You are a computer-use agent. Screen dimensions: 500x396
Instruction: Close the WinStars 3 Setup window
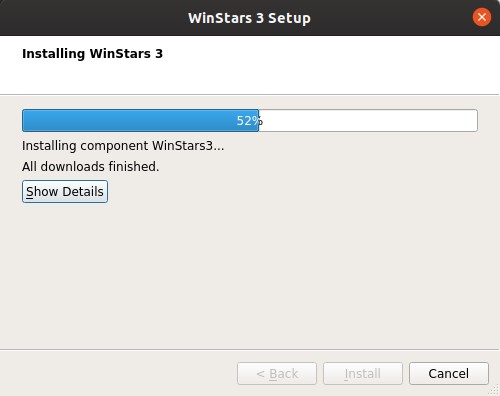click(482, 17)
